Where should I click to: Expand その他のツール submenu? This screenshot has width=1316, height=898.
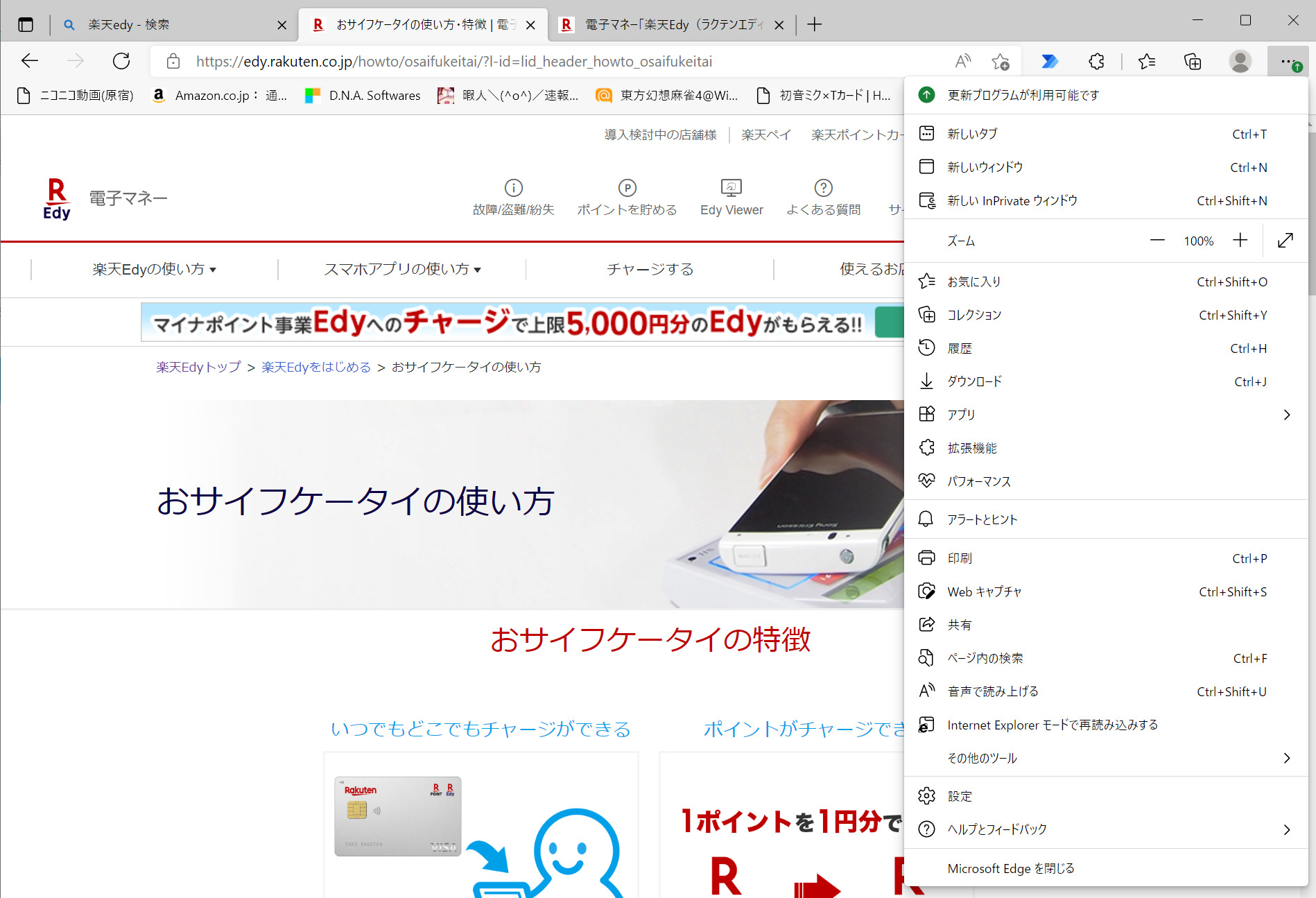pos(1106,758)
